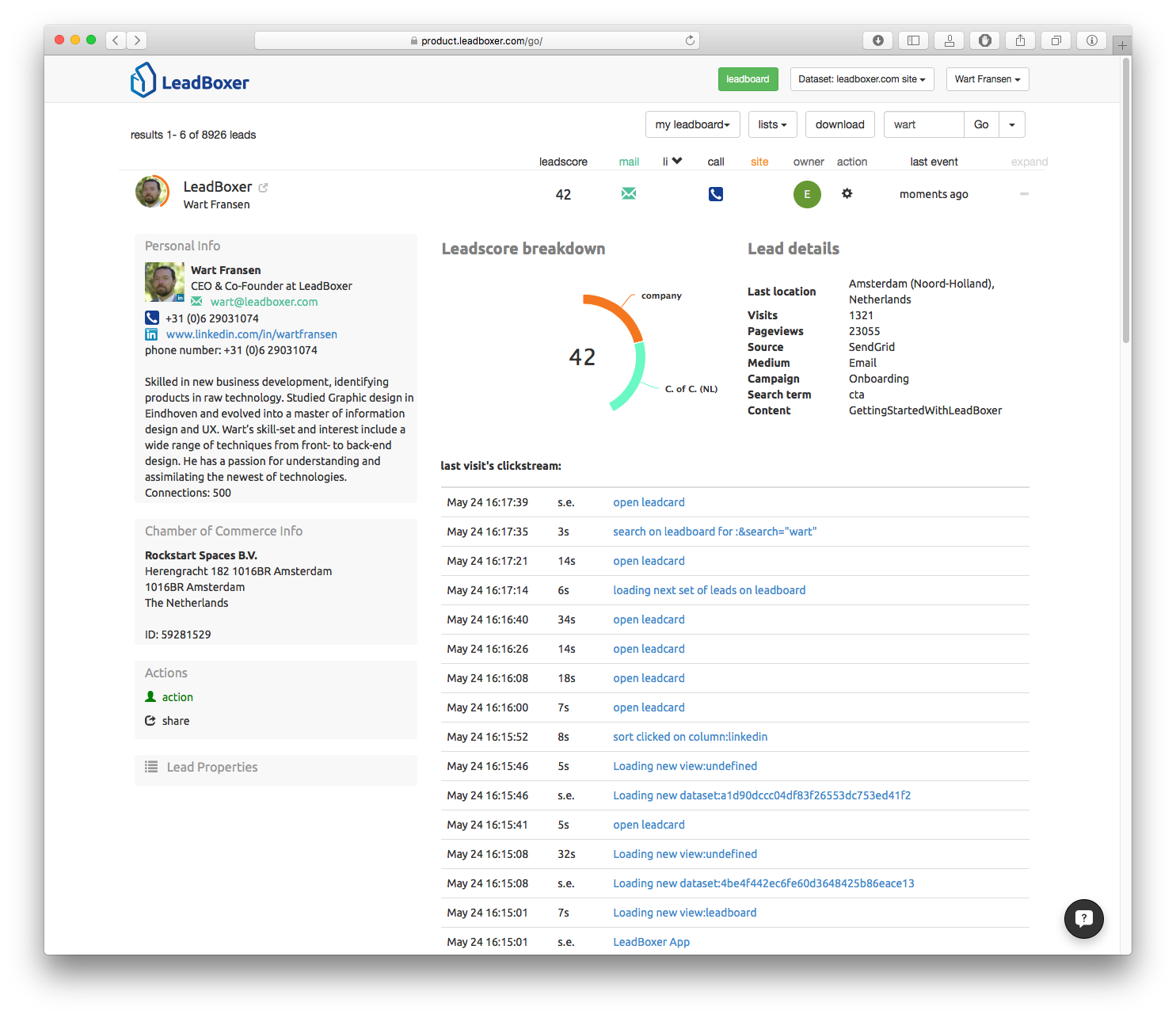This screenshot has width=1176, height=1018.
Task: Show all tabs overview icon
Action: coord(1056,40)
